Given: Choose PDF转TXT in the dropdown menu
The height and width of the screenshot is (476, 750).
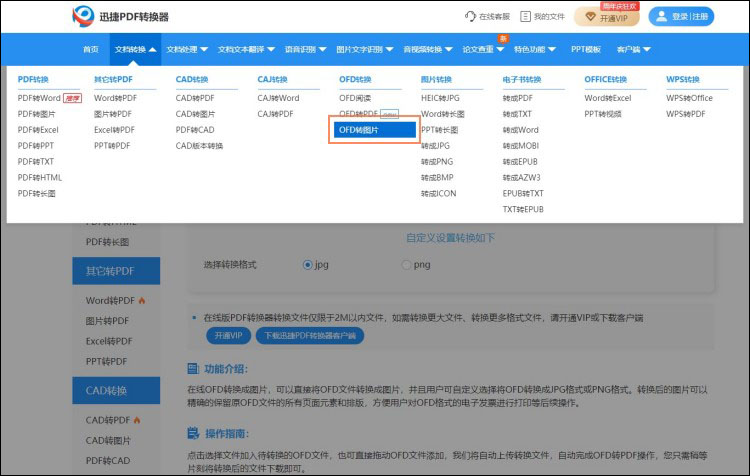Looking at the screenshot, I should (x=36, y=162).
